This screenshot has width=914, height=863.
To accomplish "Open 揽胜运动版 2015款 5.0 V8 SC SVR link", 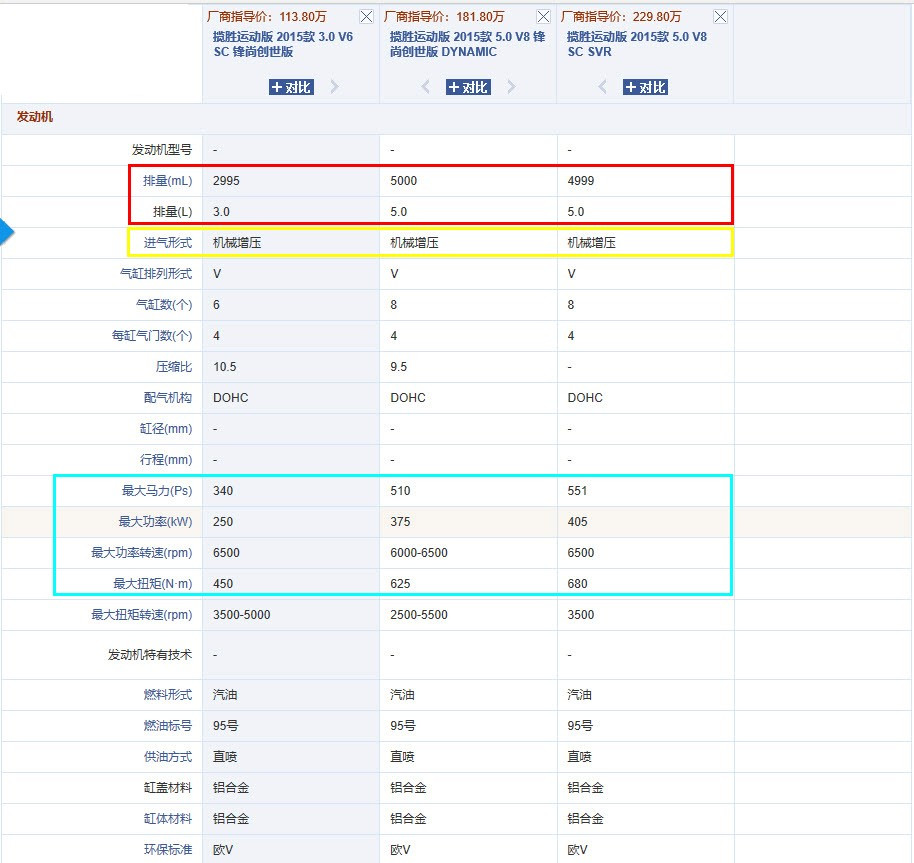I will (x=637, y=44).
